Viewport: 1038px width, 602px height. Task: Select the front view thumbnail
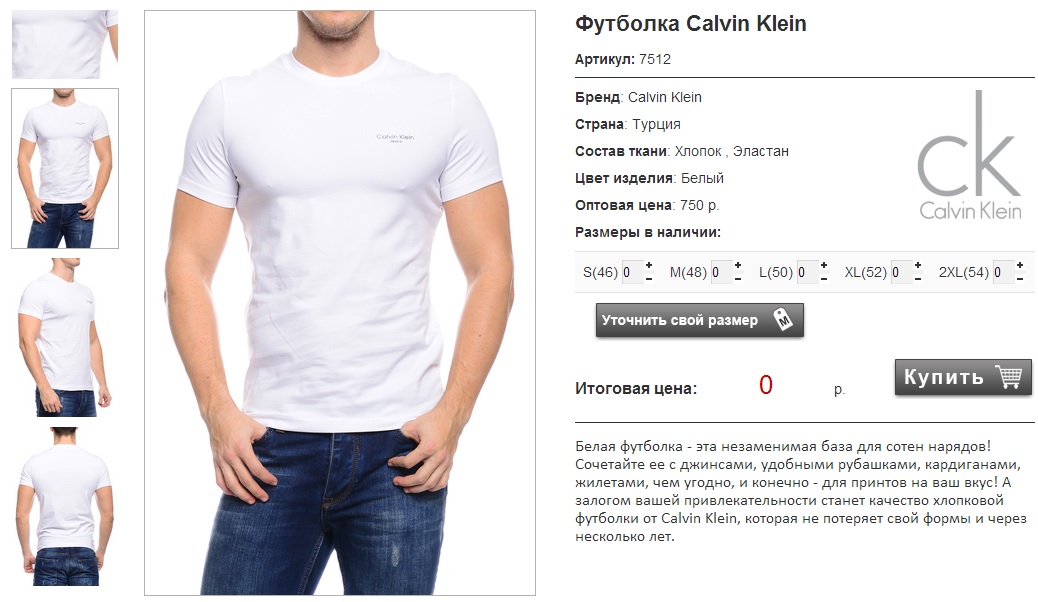65,168
